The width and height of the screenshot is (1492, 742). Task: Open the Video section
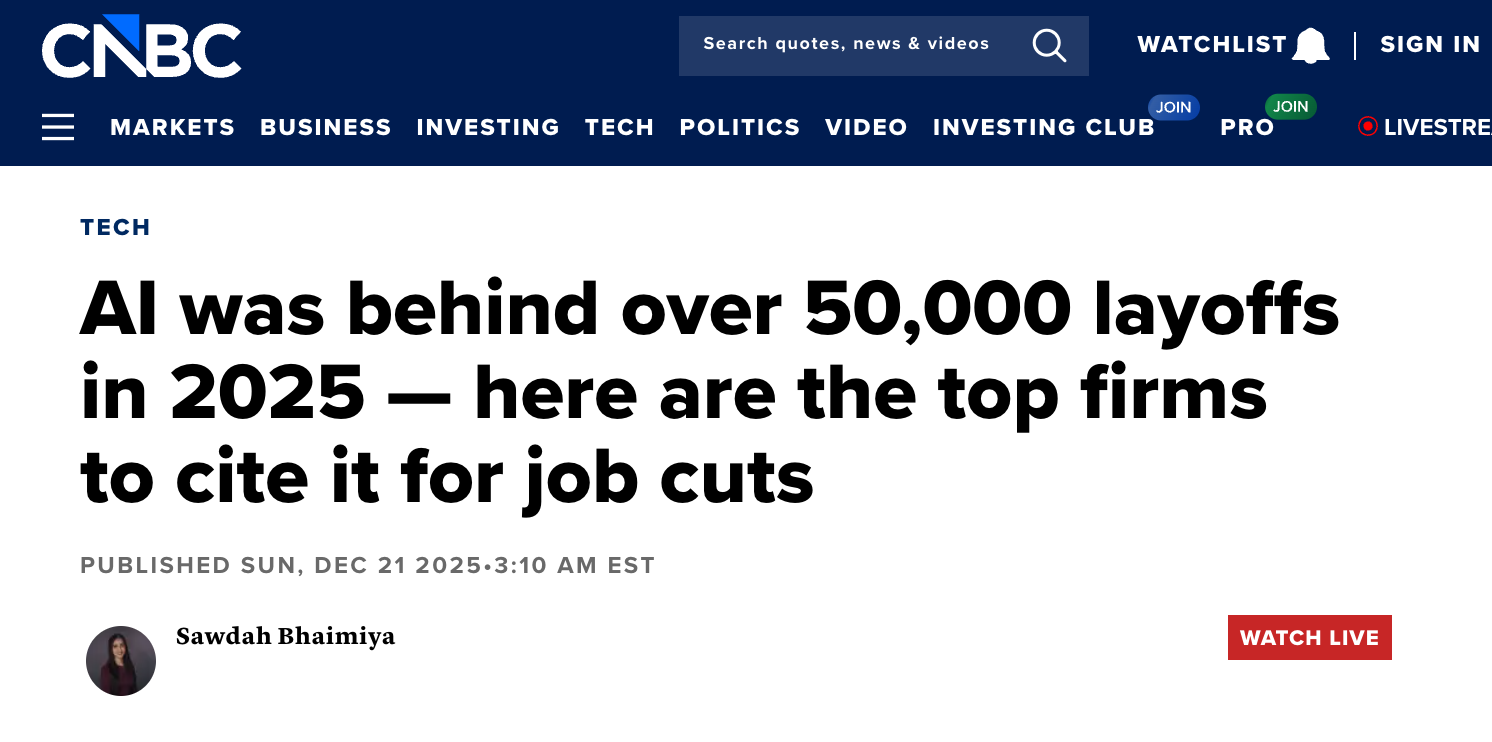coord(866,128)
